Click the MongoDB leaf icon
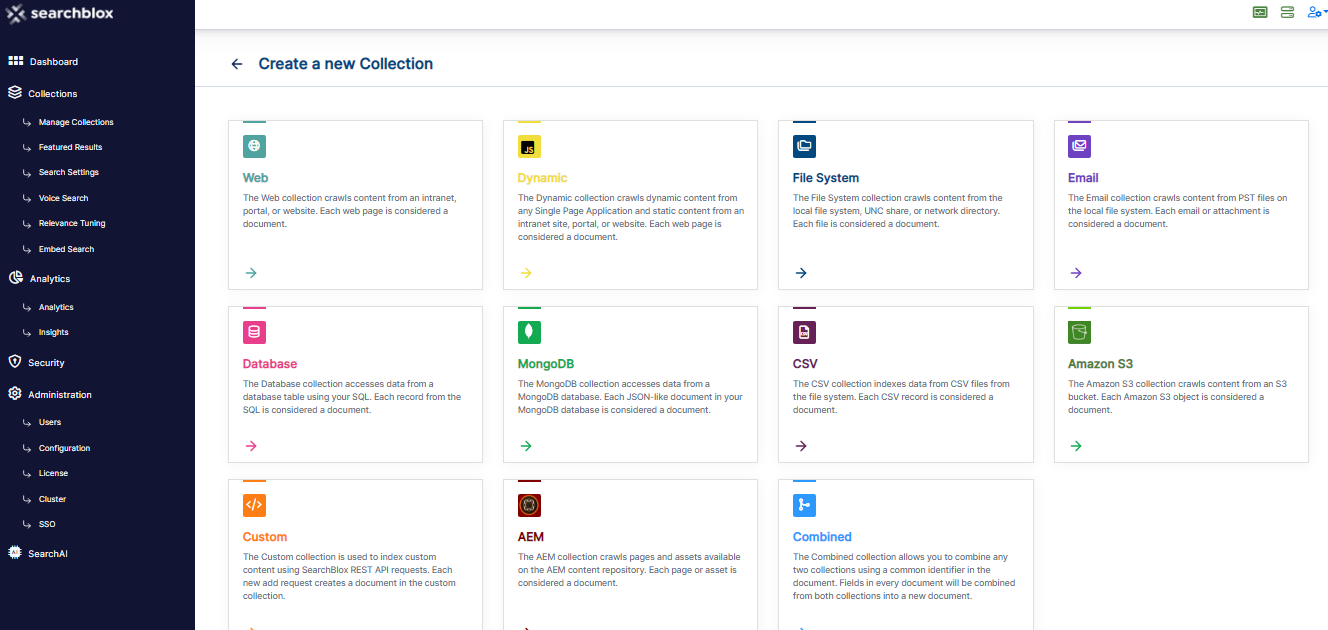 click(529, 332)
